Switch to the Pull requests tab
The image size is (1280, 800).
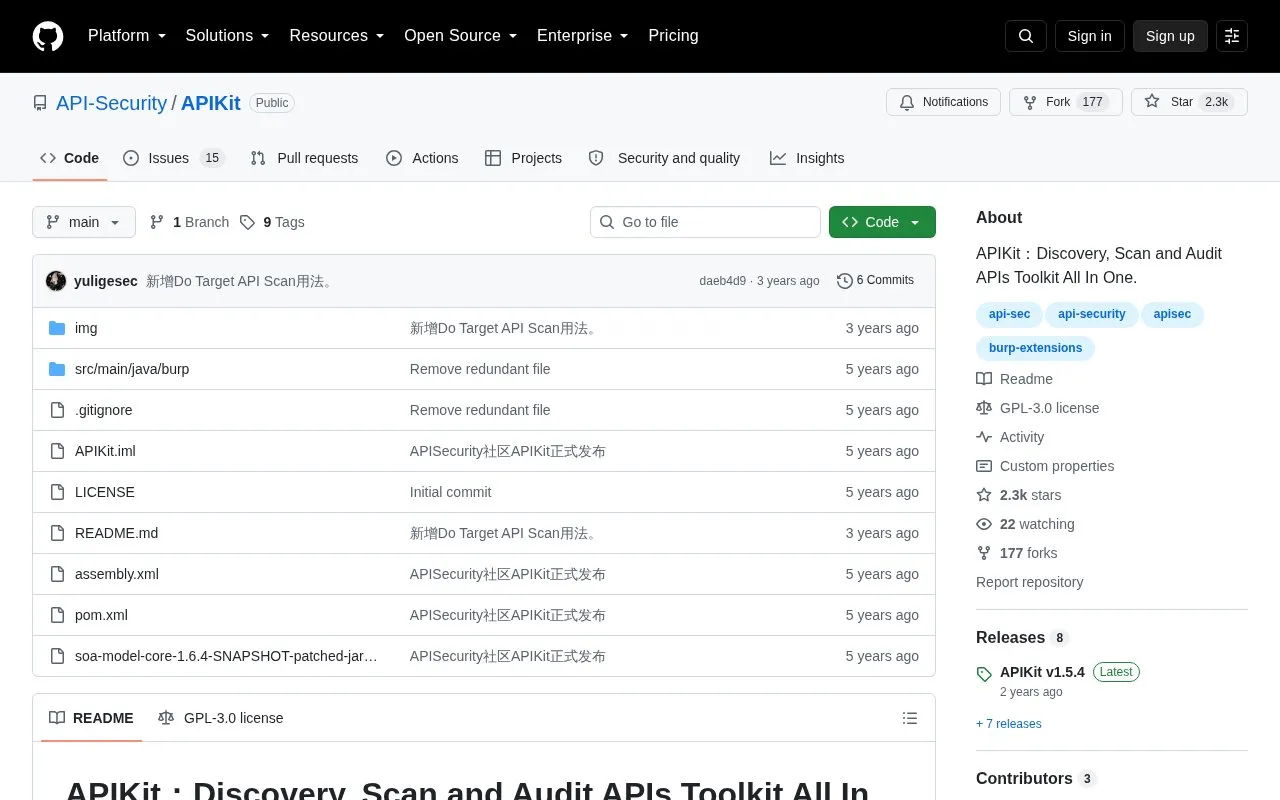304,158
